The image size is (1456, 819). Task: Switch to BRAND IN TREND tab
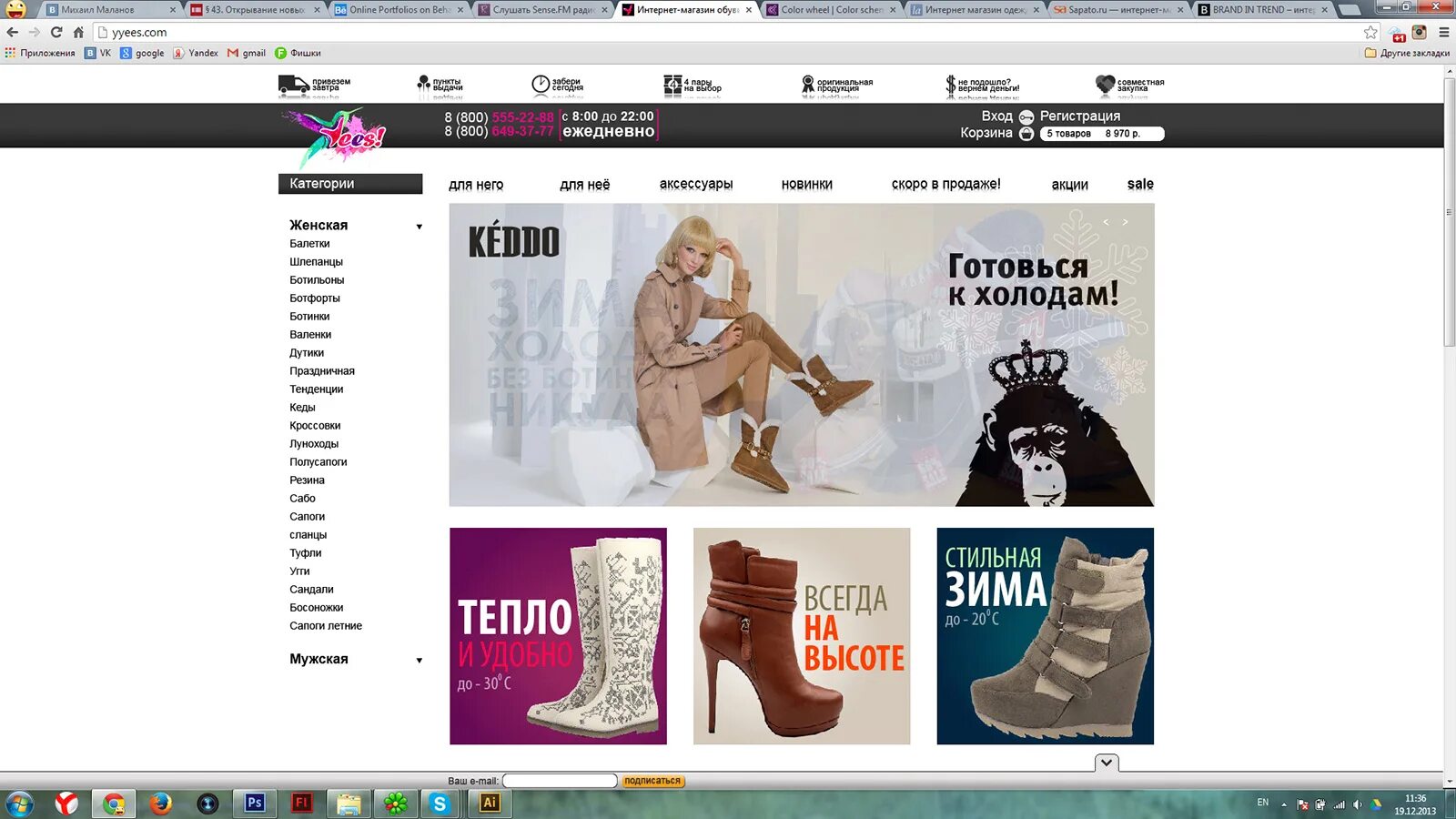[1262, 10]
